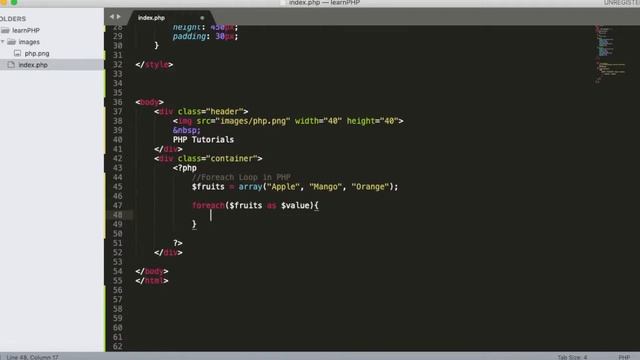Screen dimensions: 640x360
Task: Click the FOLDERS sidebar header
Action: click(x=13, y=19)
